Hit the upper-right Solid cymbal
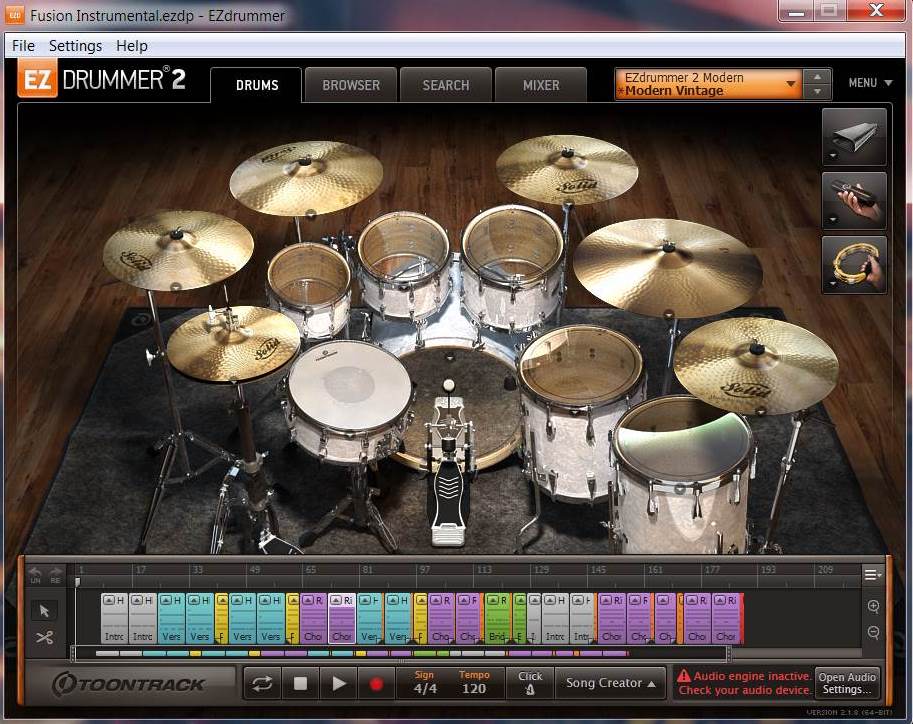The image size is (913, 724). (x=567, y=169)
